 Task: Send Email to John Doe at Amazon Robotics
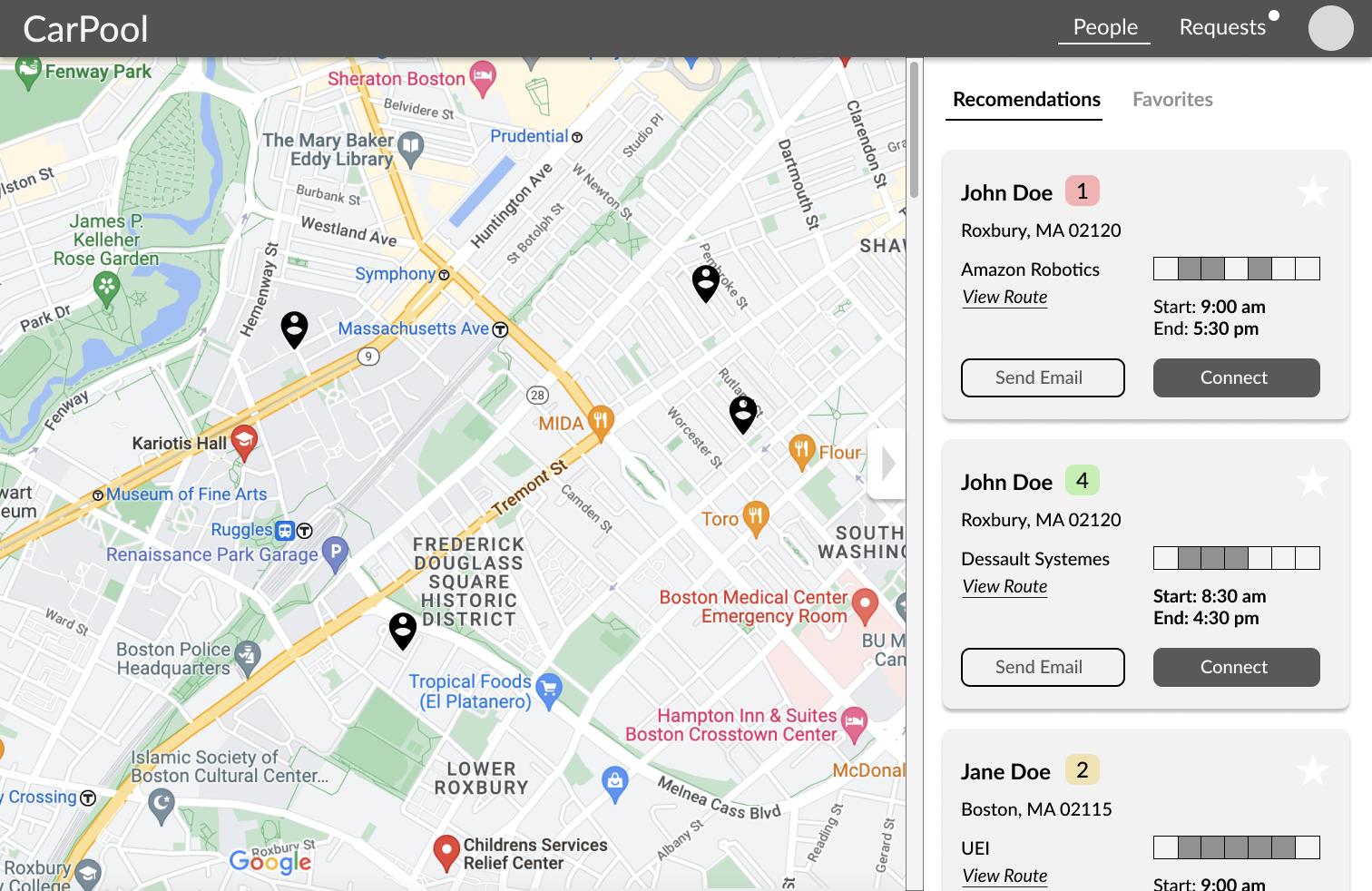(1043, 377)
